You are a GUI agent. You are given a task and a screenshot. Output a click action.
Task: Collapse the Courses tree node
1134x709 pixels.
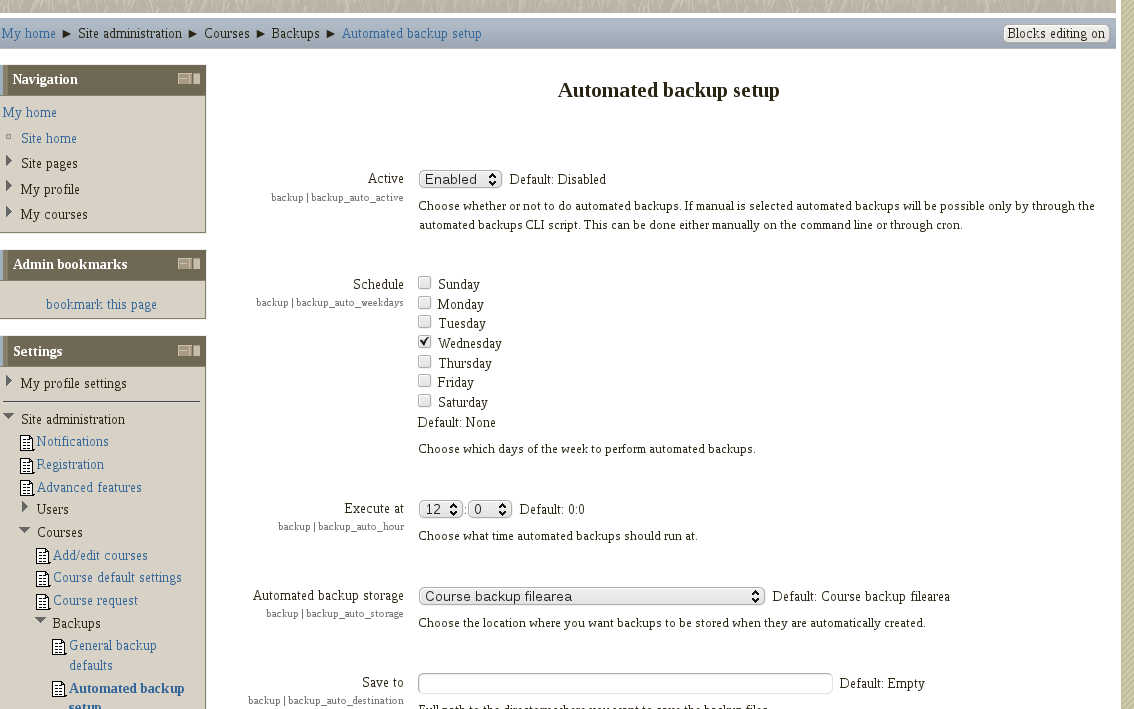(x=25, y=530)
